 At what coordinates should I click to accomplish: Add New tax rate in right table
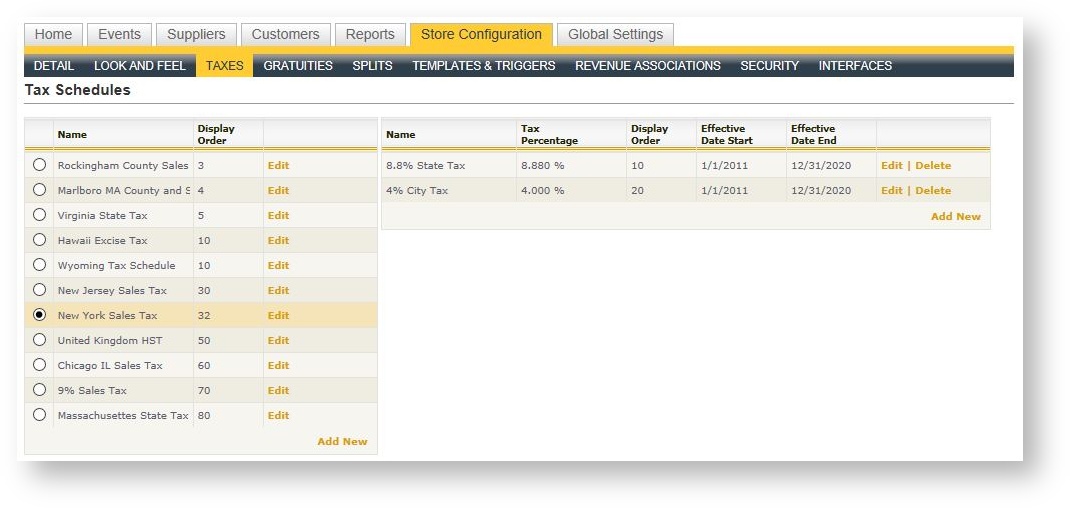955,216
